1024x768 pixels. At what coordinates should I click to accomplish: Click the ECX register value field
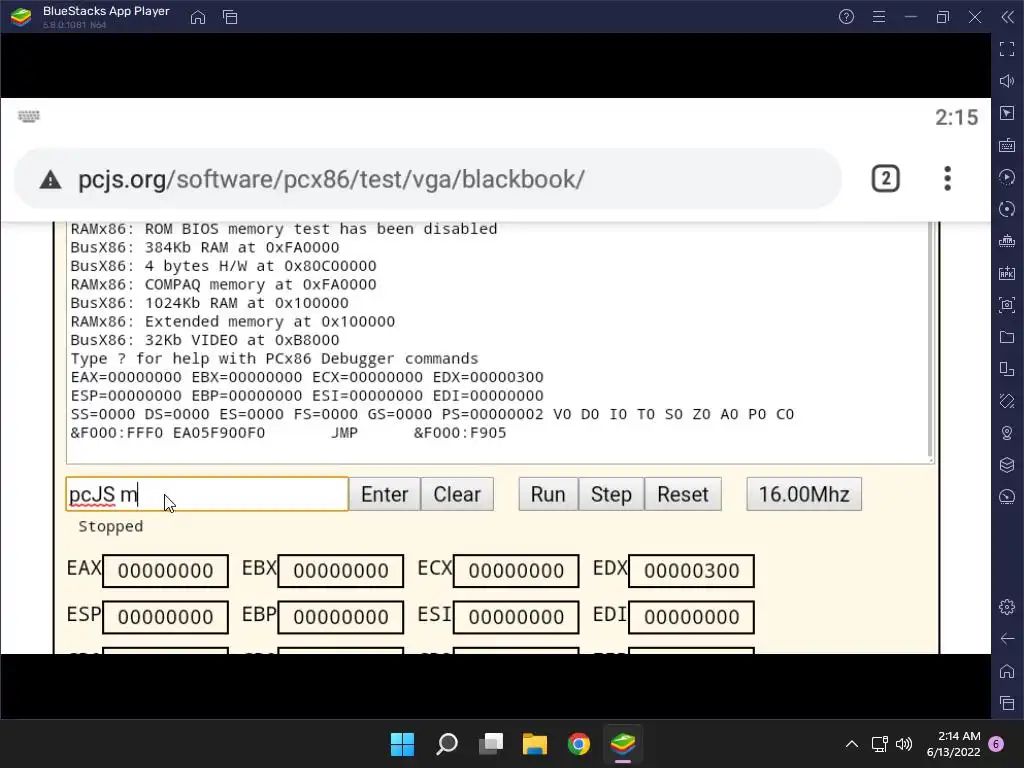click(516, 571)
